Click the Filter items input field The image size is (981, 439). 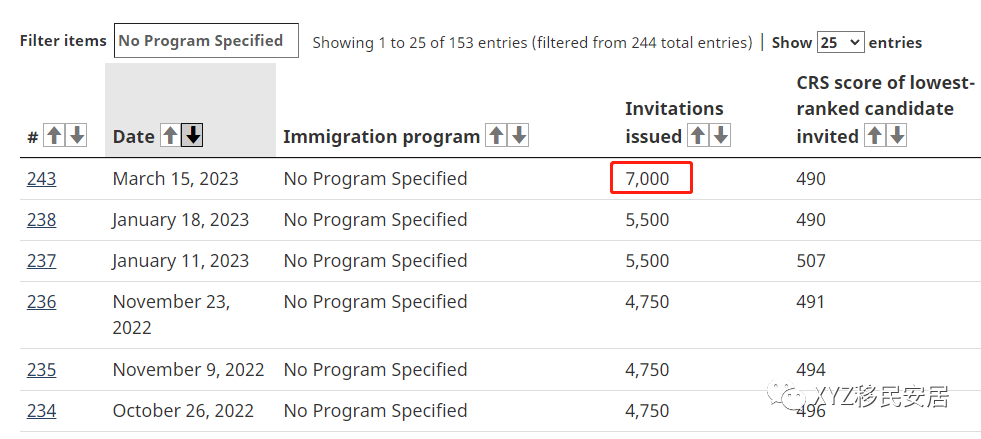pyautogui.click(x=206, y=41)
